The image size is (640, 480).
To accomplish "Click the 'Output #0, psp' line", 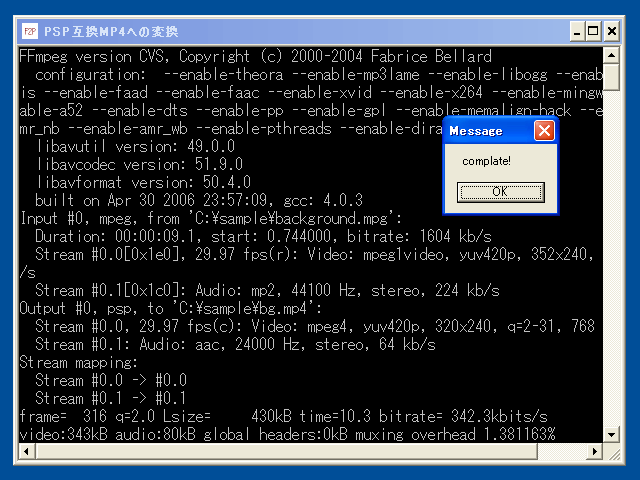I will (171, 308).
